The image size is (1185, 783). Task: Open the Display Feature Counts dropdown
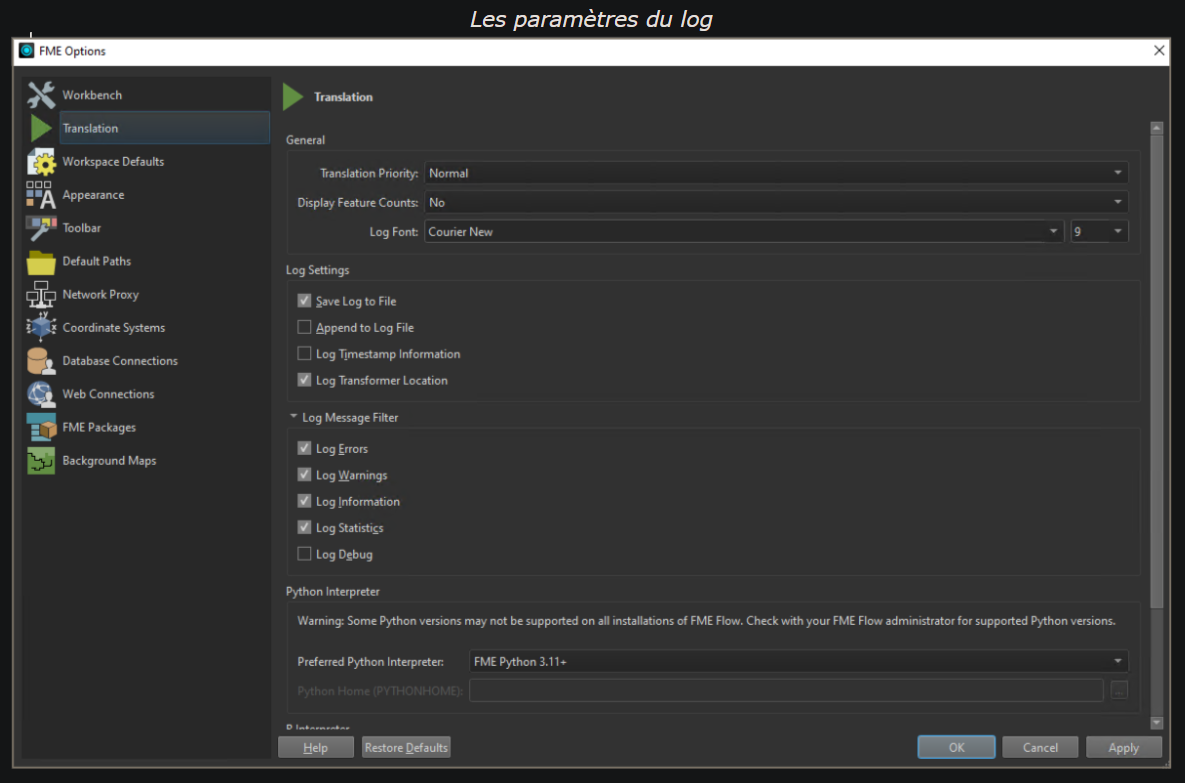click(776, 203)
